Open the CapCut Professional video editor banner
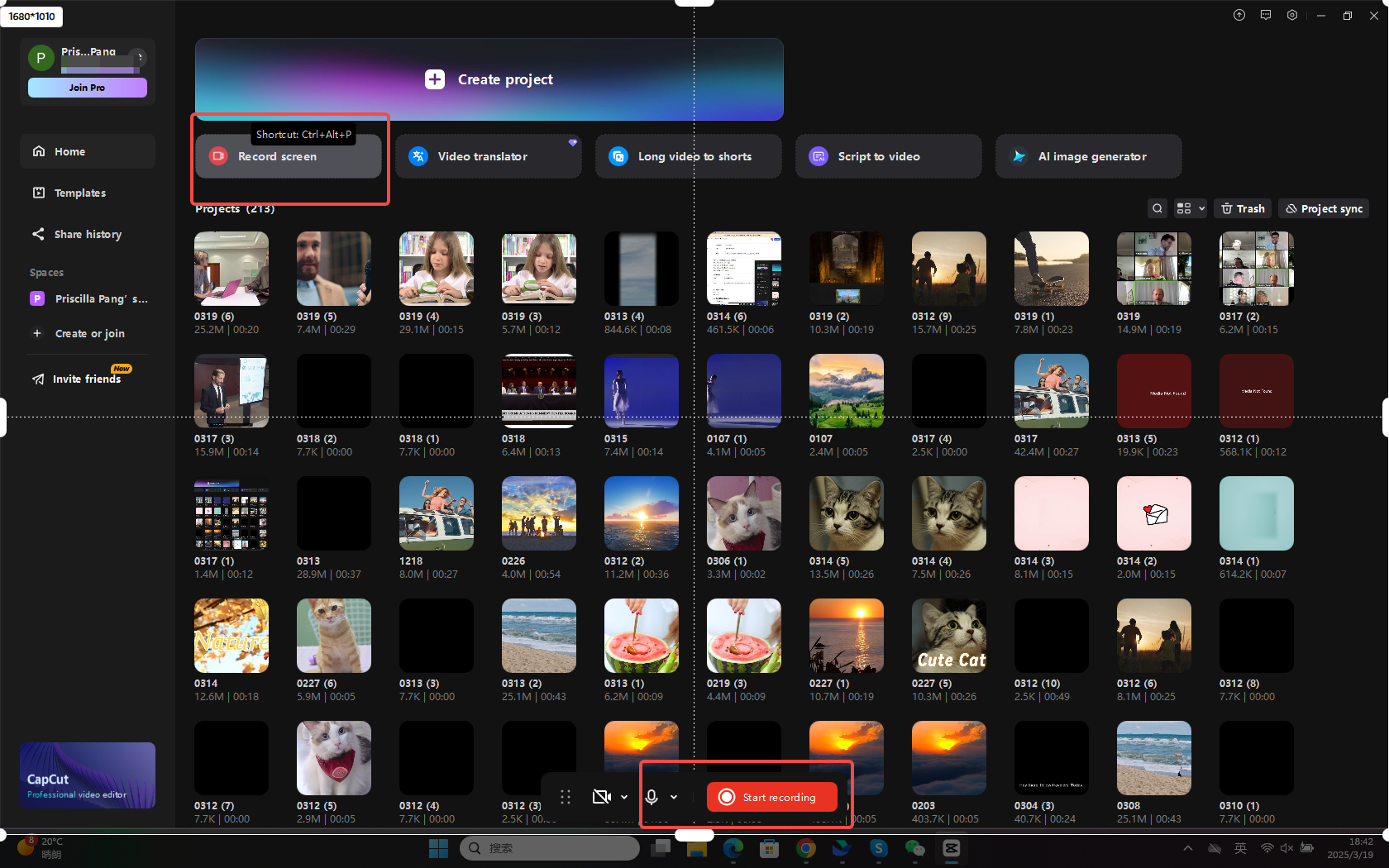Image resolution: width=1389 pixels, height=868 pixels. pyautogui.click(x=88, y=775)
